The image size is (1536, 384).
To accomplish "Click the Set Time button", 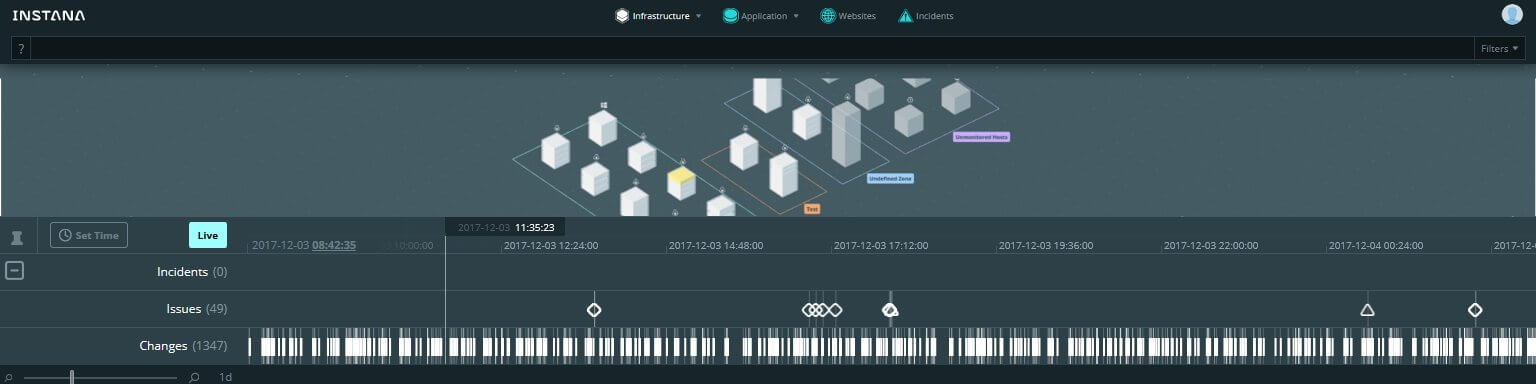I will coord(89,235).
